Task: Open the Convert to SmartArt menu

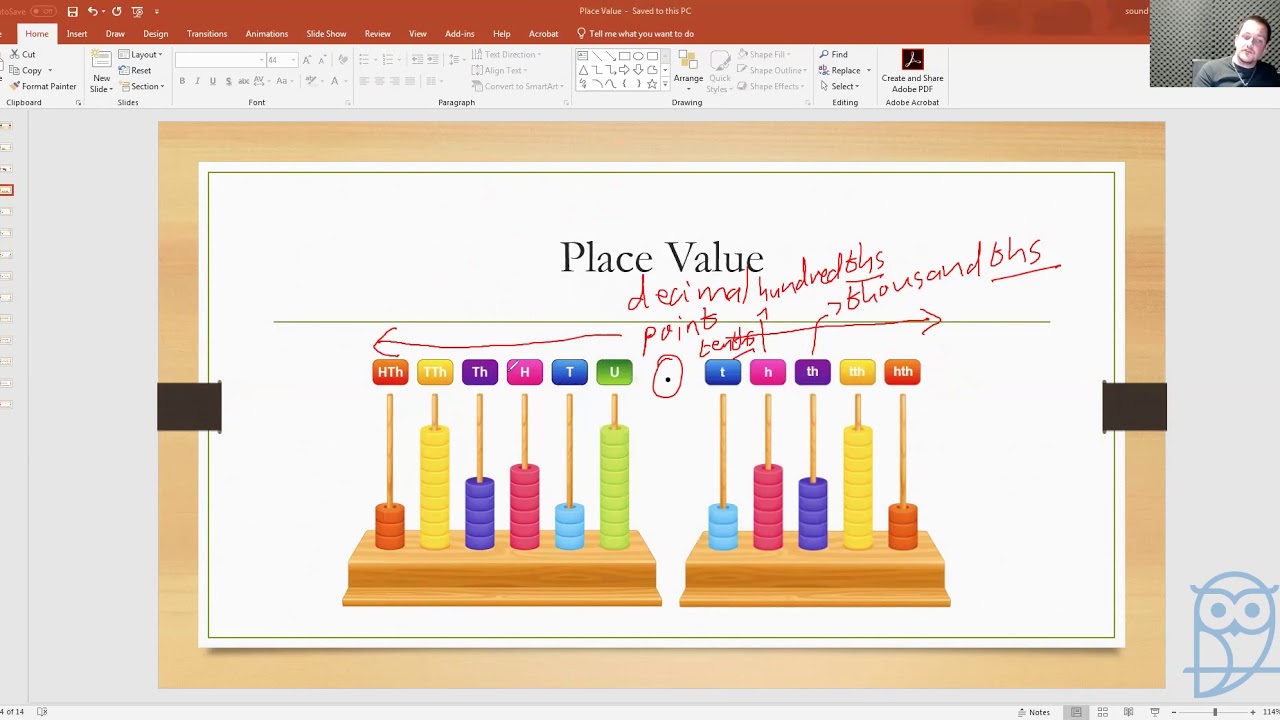Action: pyautogui.click(x=519, y=86)
